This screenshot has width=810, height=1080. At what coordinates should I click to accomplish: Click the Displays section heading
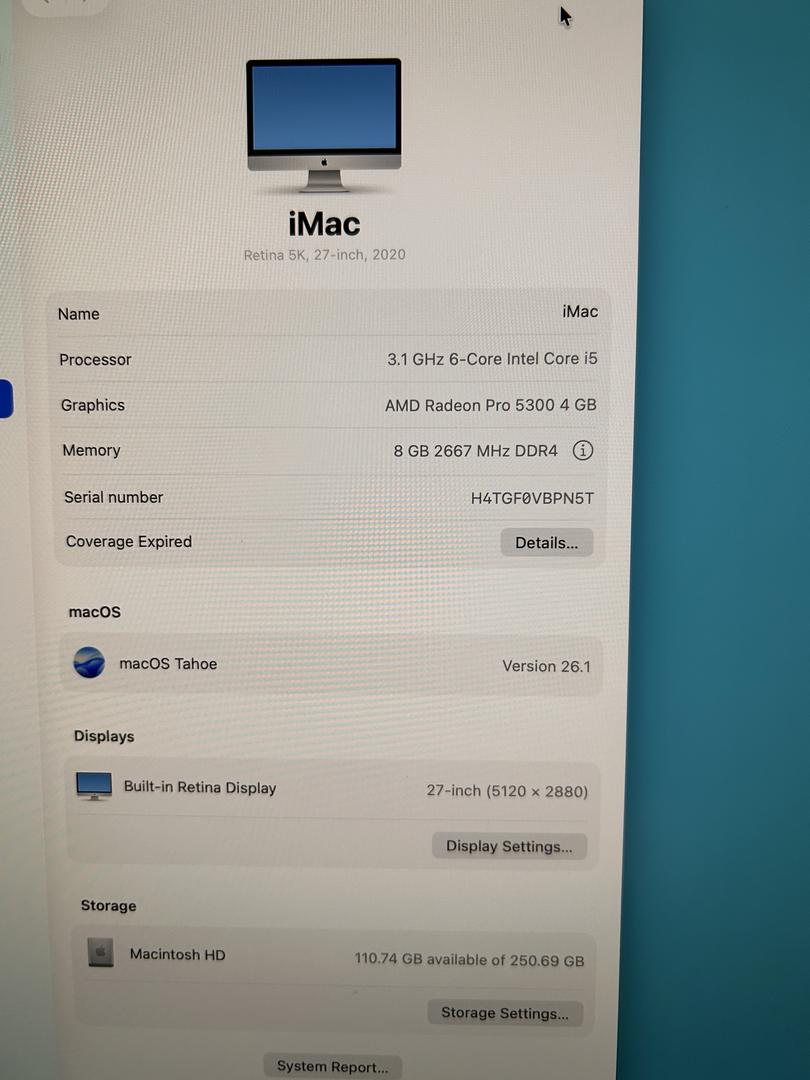coord(104,736)
